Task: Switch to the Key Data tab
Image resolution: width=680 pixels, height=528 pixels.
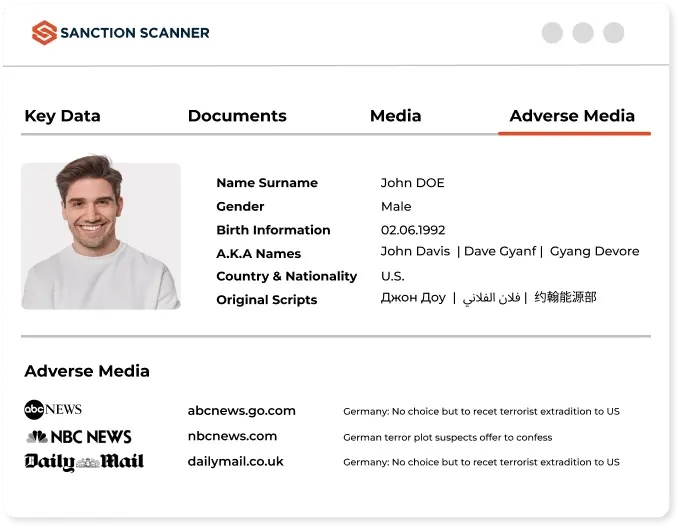Action: (62, 116)
